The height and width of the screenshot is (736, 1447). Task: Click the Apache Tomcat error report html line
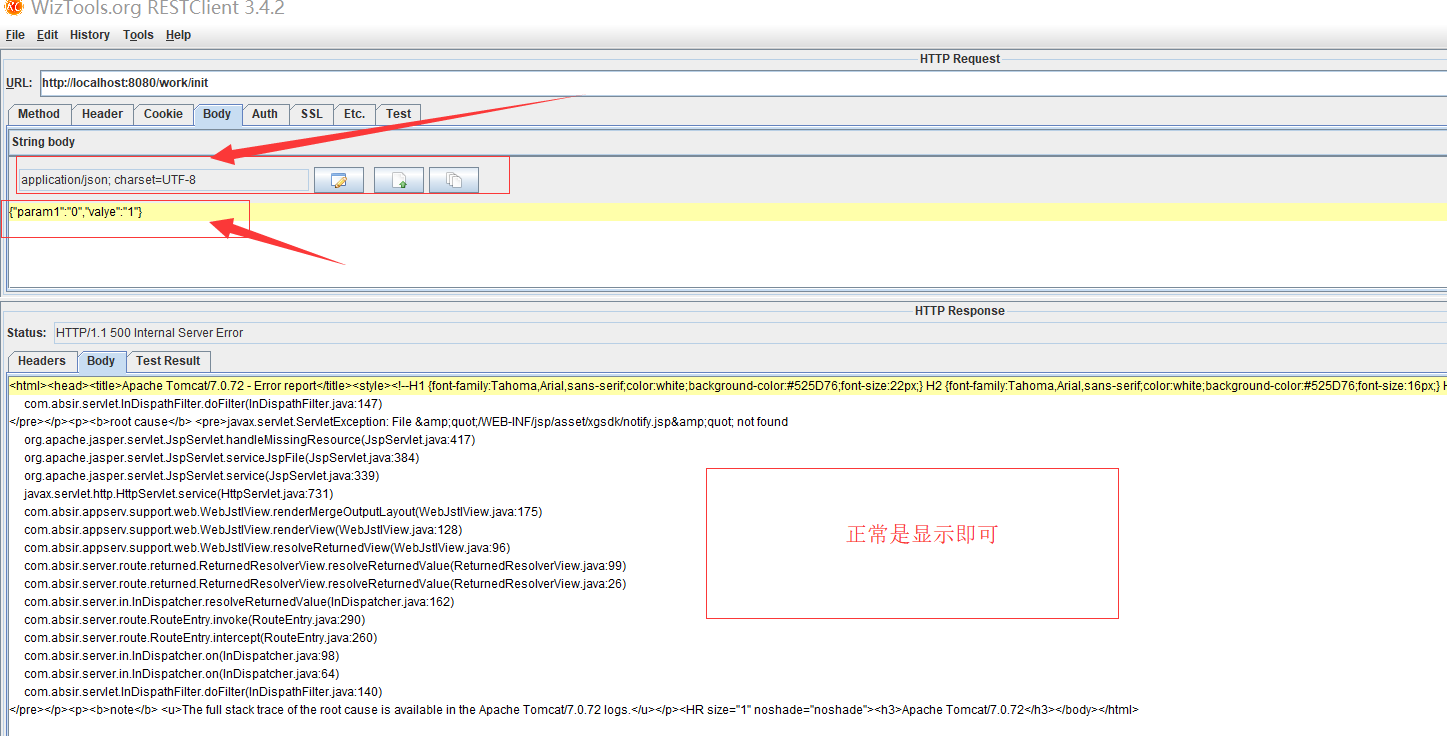pyautogui.click(x=727, y=386)
